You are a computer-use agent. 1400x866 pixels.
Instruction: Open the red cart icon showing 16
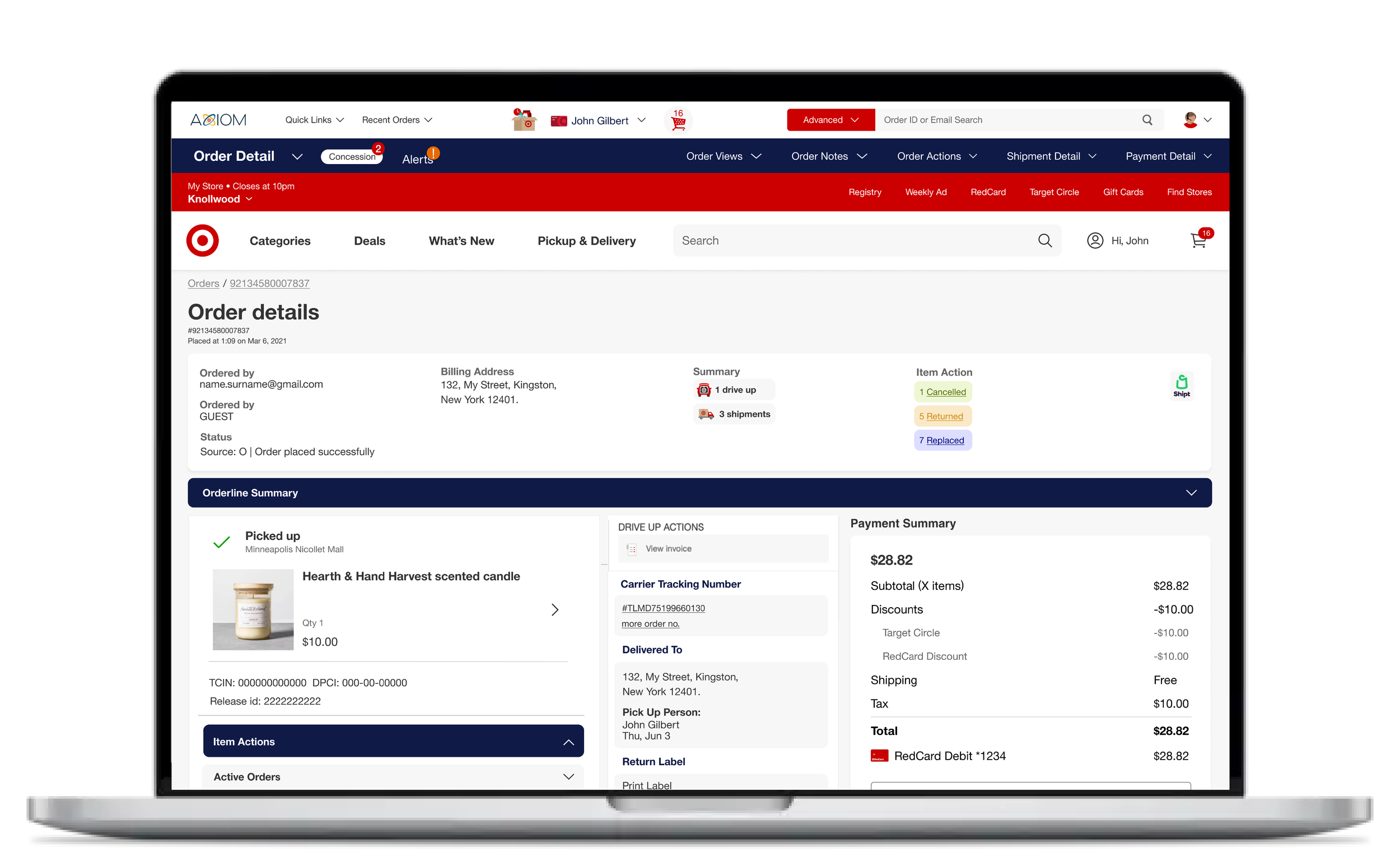678,120
